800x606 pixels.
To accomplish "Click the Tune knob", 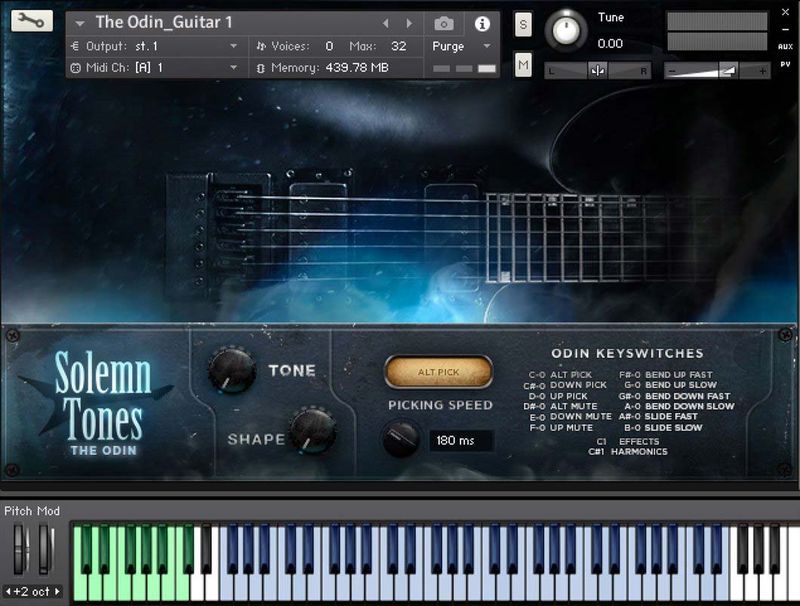I will (x=565, y=29).
